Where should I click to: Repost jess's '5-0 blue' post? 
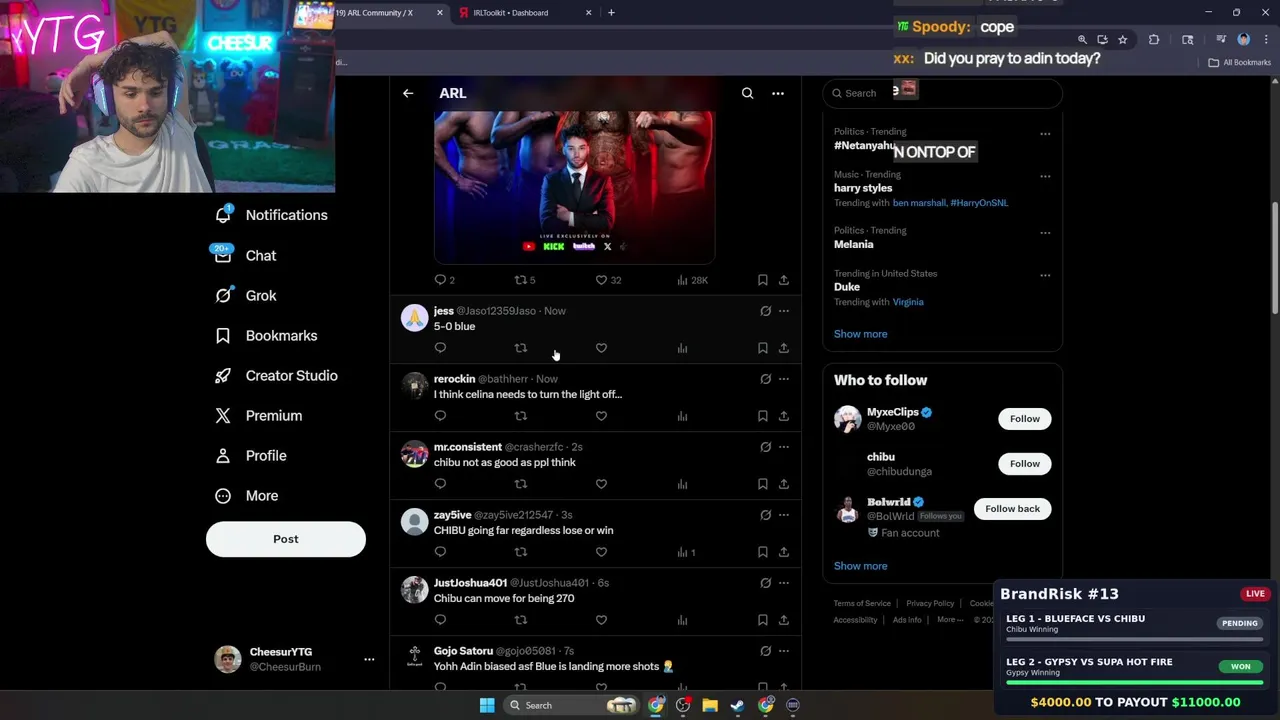pos(520,348)
